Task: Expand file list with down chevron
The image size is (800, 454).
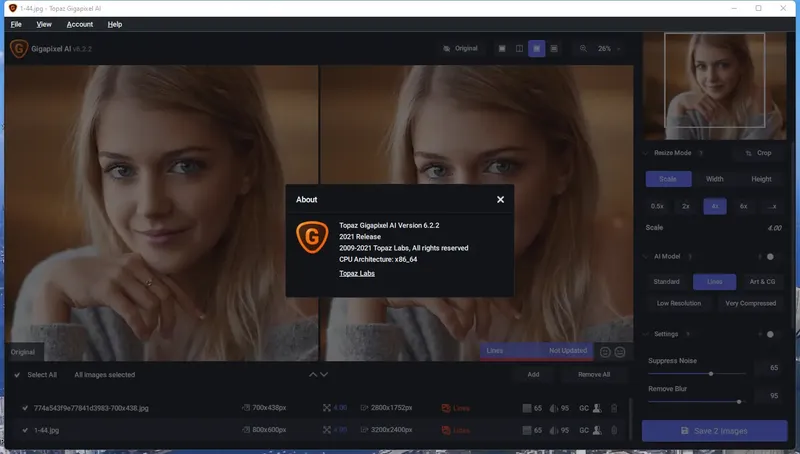Action: (324, 375)
